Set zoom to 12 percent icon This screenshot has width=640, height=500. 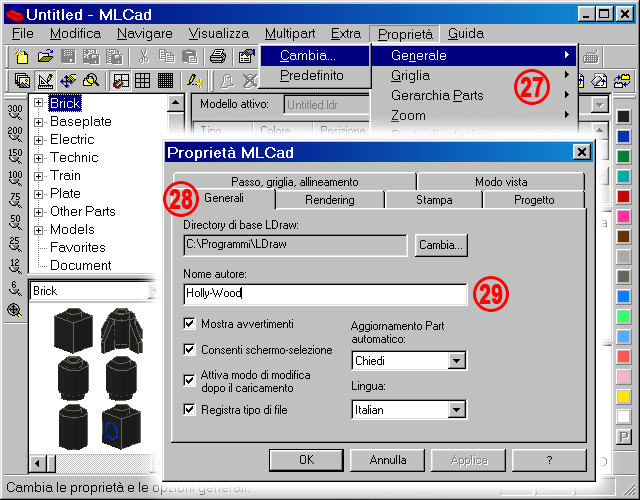[15, 267]
